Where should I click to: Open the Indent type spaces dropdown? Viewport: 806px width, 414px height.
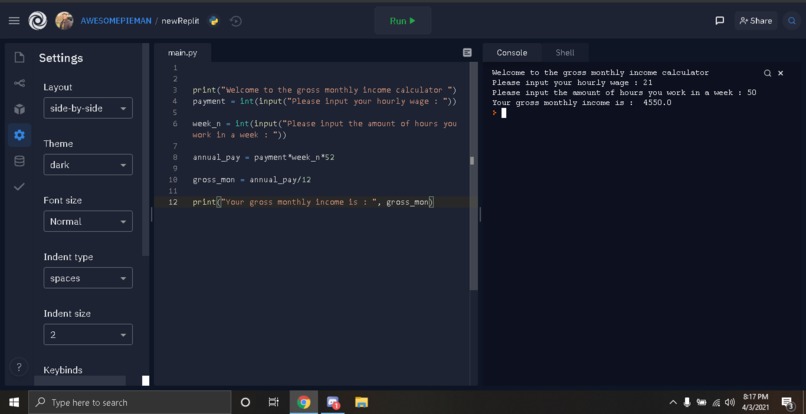[88, 278]
